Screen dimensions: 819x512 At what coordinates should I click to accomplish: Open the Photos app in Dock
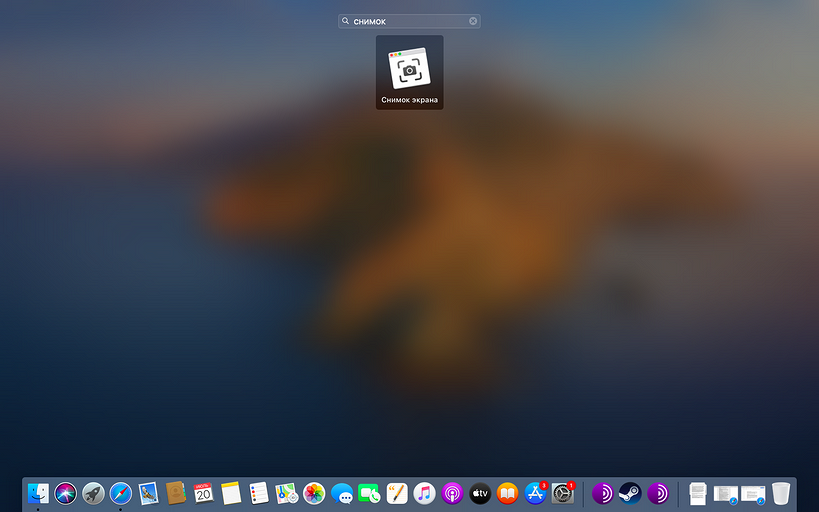pyautogui.click(x=315, y=493)
